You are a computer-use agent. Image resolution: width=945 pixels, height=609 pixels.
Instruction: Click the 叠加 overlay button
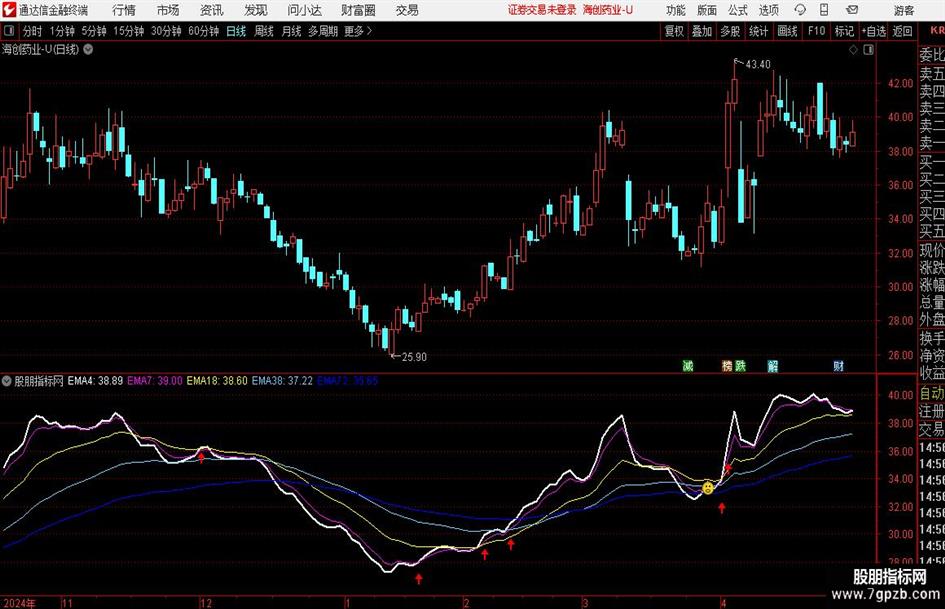coord(702,31)
